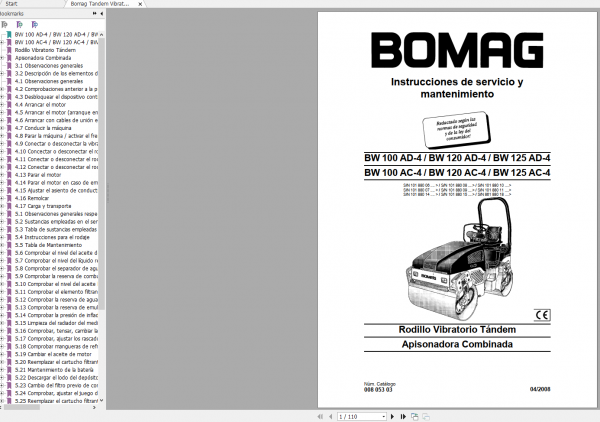Open bookmark 5.15 Limpieza del radiador
Viewport: 600px width, 422px height.
click(56, 323)
